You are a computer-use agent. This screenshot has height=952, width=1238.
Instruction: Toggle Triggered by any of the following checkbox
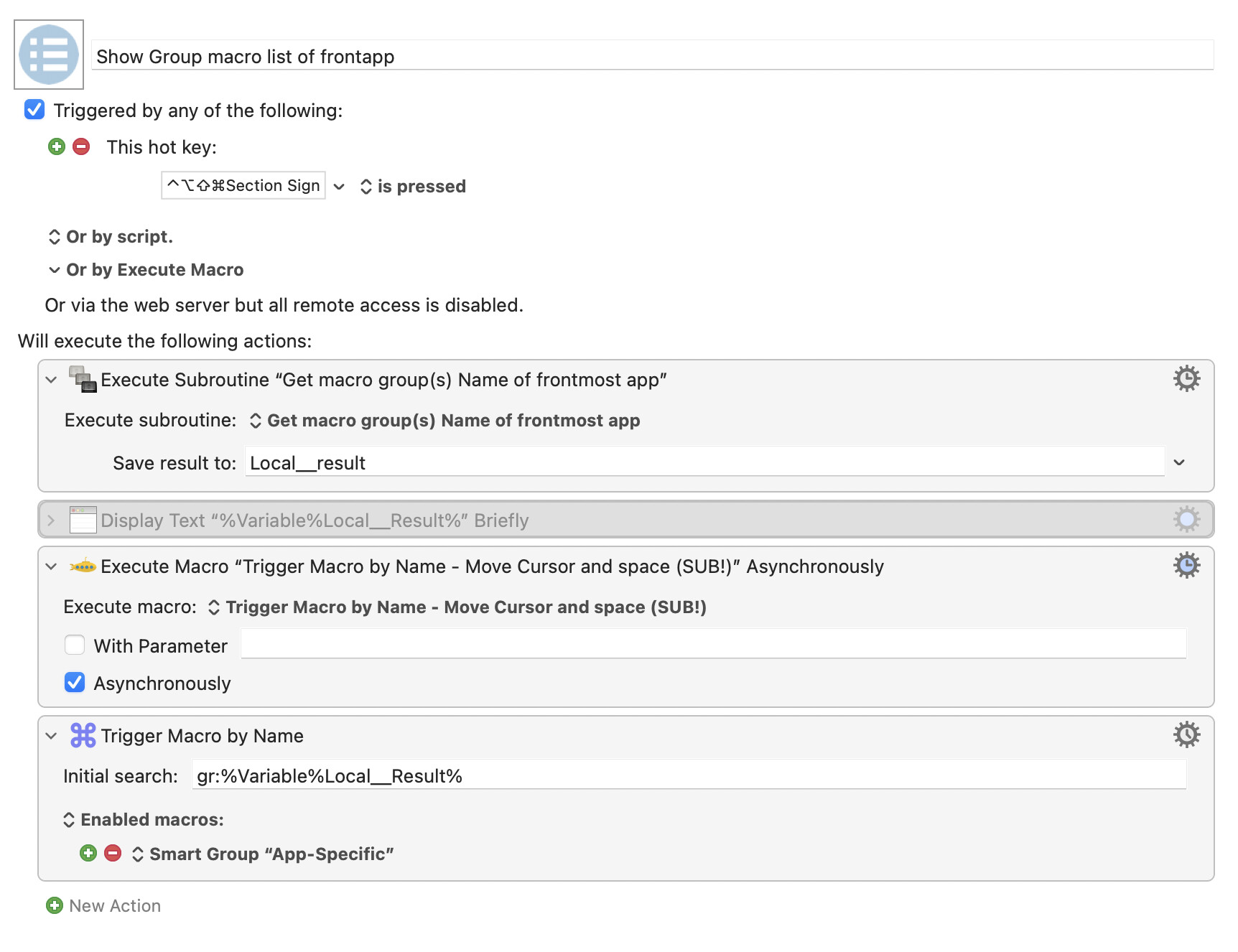(34, 110)
